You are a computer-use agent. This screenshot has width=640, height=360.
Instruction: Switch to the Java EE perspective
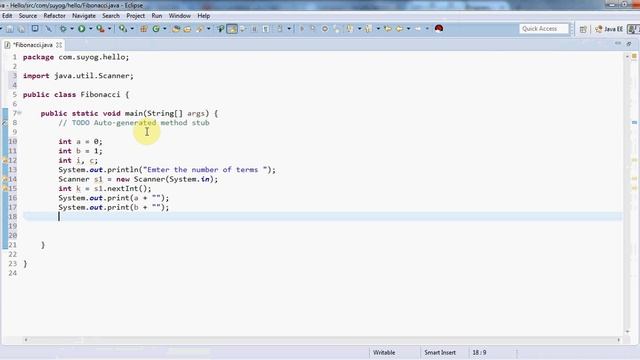[609, 29]
